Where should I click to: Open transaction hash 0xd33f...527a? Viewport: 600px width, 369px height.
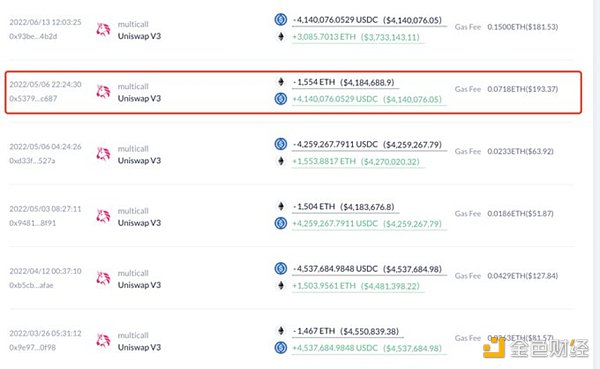[32, 161]
